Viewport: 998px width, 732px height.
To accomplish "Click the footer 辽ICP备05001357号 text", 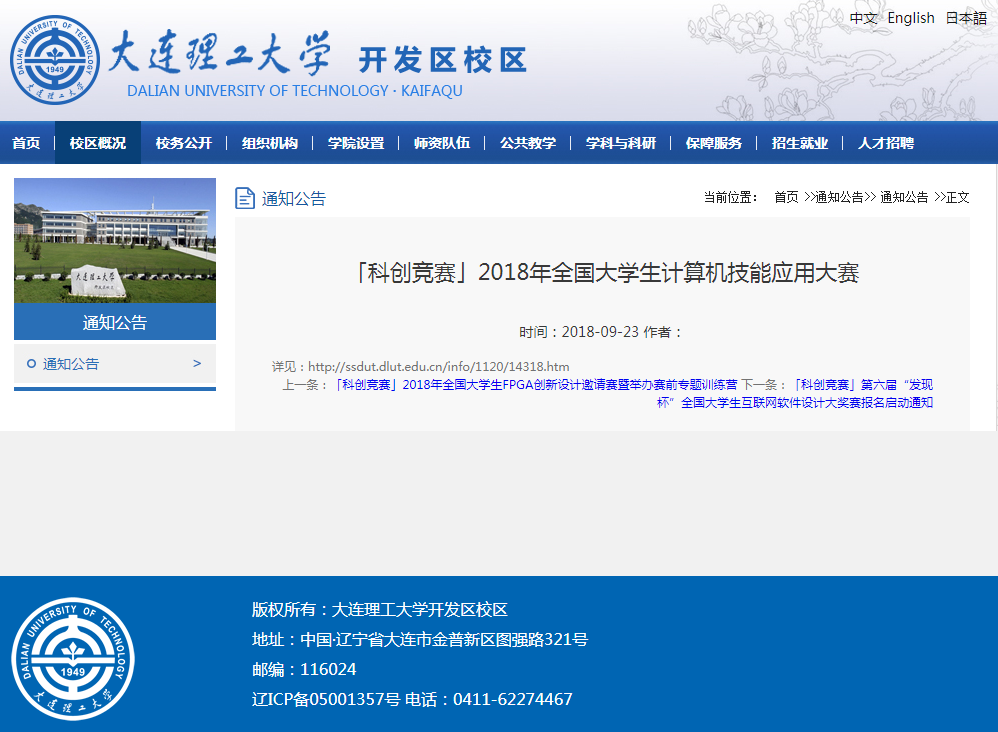I will [326, 699].
